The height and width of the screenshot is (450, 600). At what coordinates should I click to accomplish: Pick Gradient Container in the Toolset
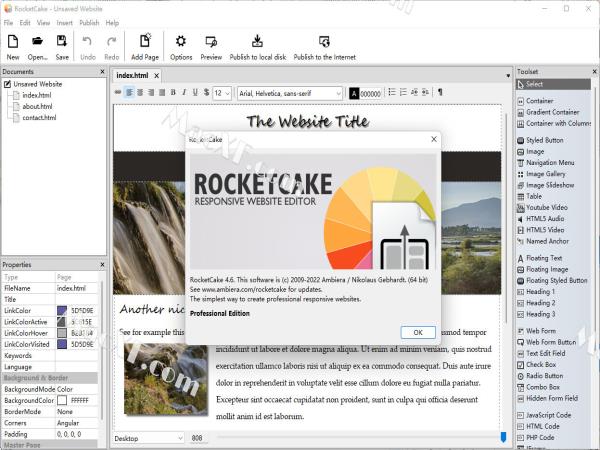548,112
